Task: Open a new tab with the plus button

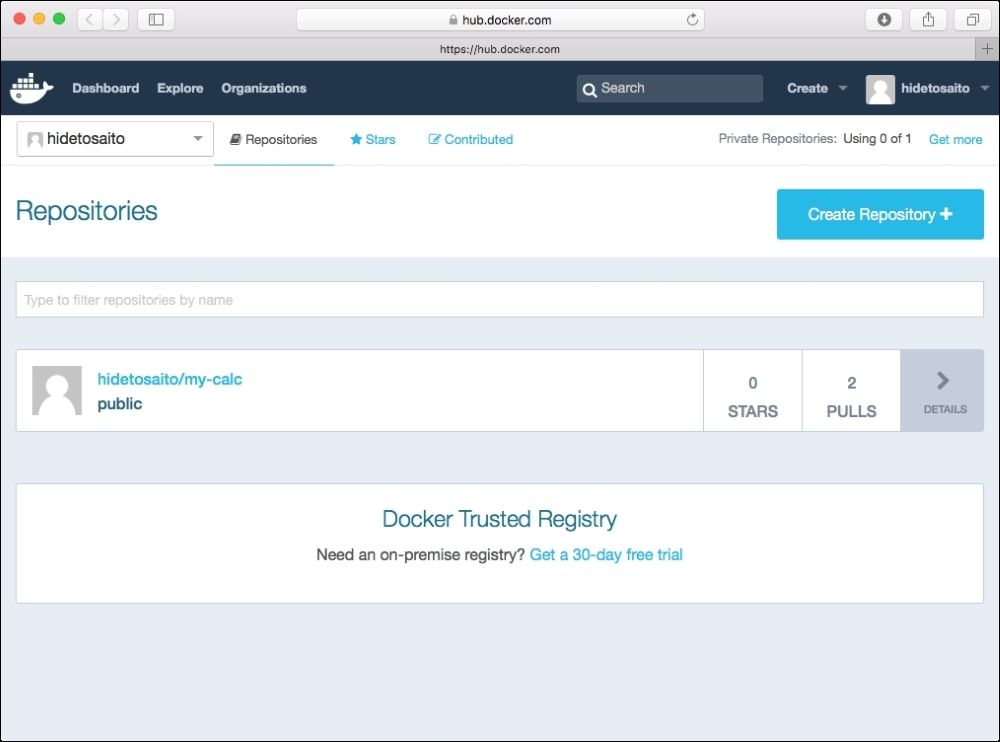Action: click(x=987, y=48)
